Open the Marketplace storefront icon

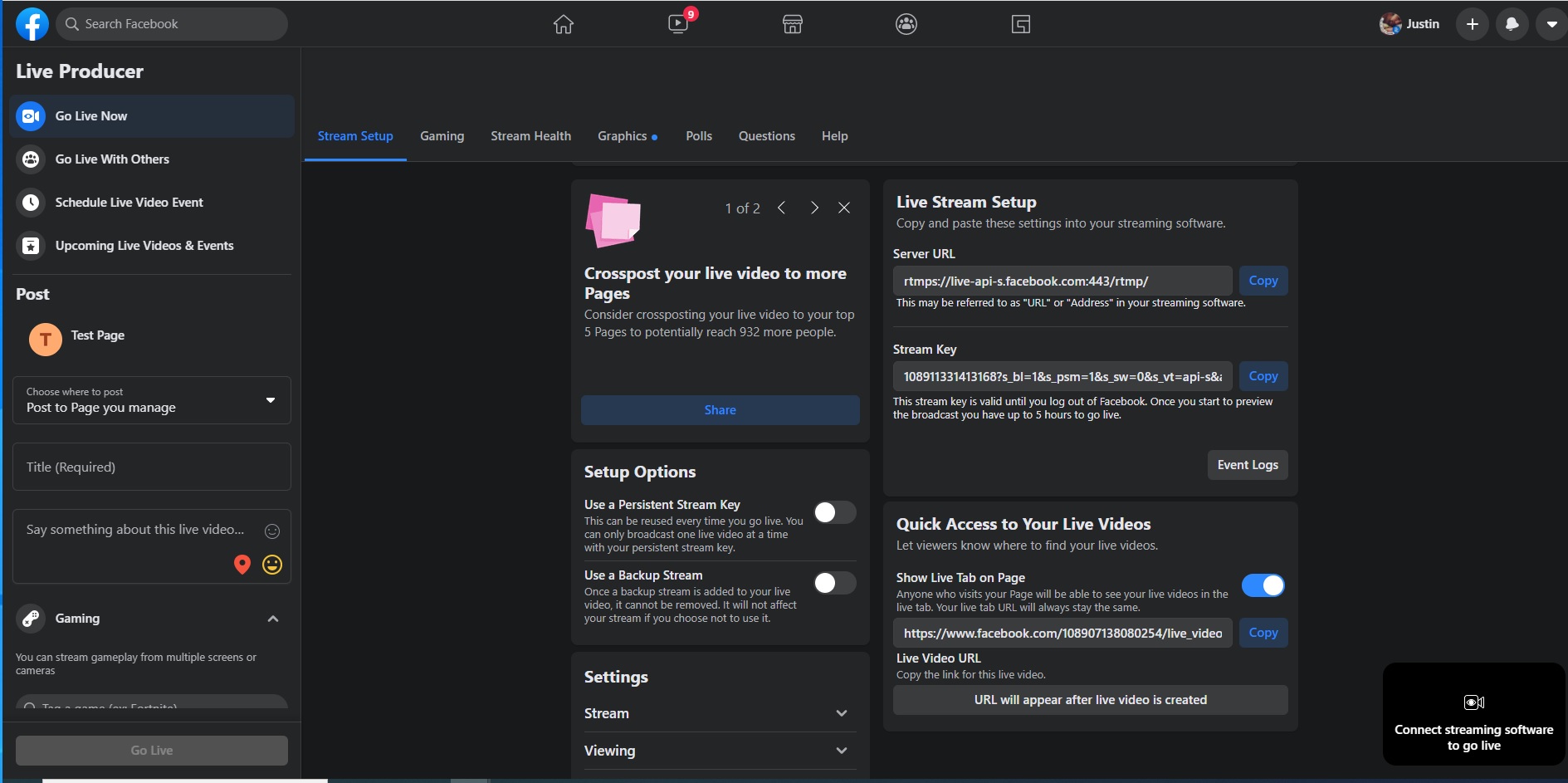click(x=793, y=24)
